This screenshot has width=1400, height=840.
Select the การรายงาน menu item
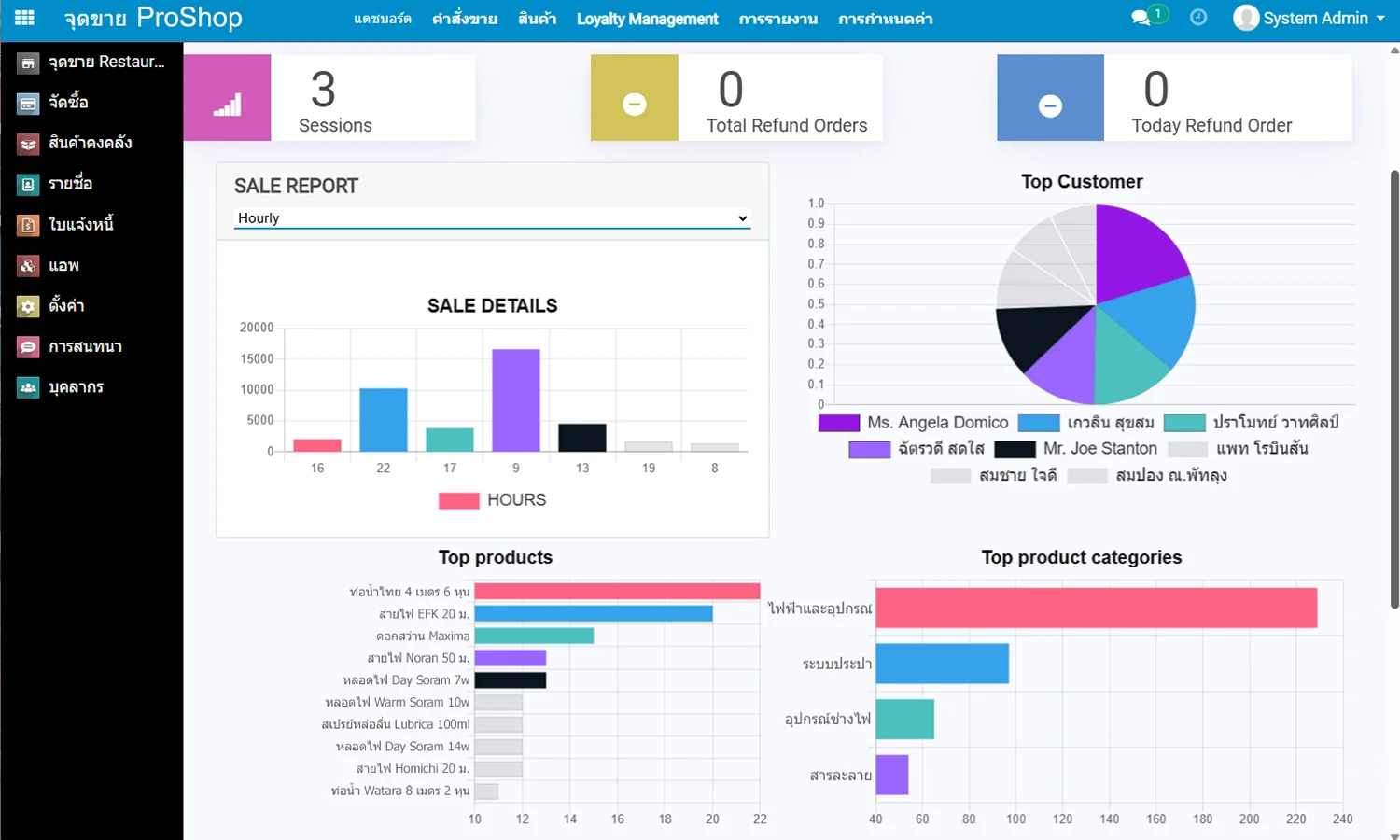(778, 18)
